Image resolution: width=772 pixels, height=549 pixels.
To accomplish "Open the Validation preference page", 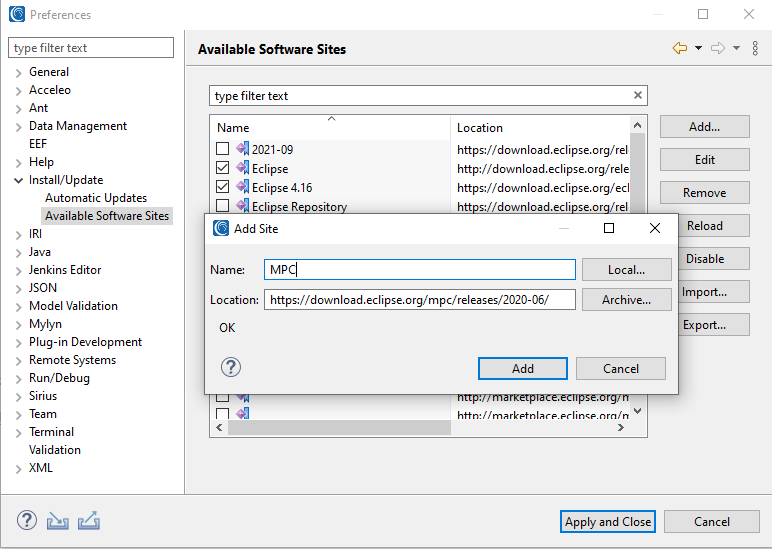I will (55, 450).
